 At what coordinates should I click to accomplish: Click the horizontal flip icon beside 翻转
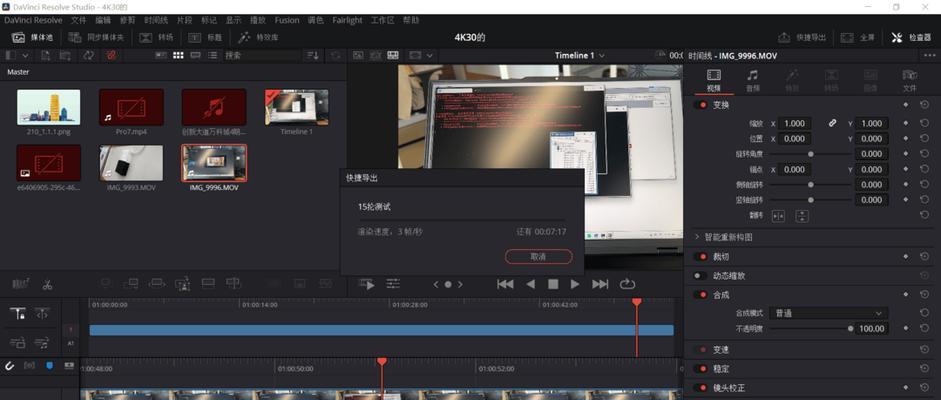point(778,216)
